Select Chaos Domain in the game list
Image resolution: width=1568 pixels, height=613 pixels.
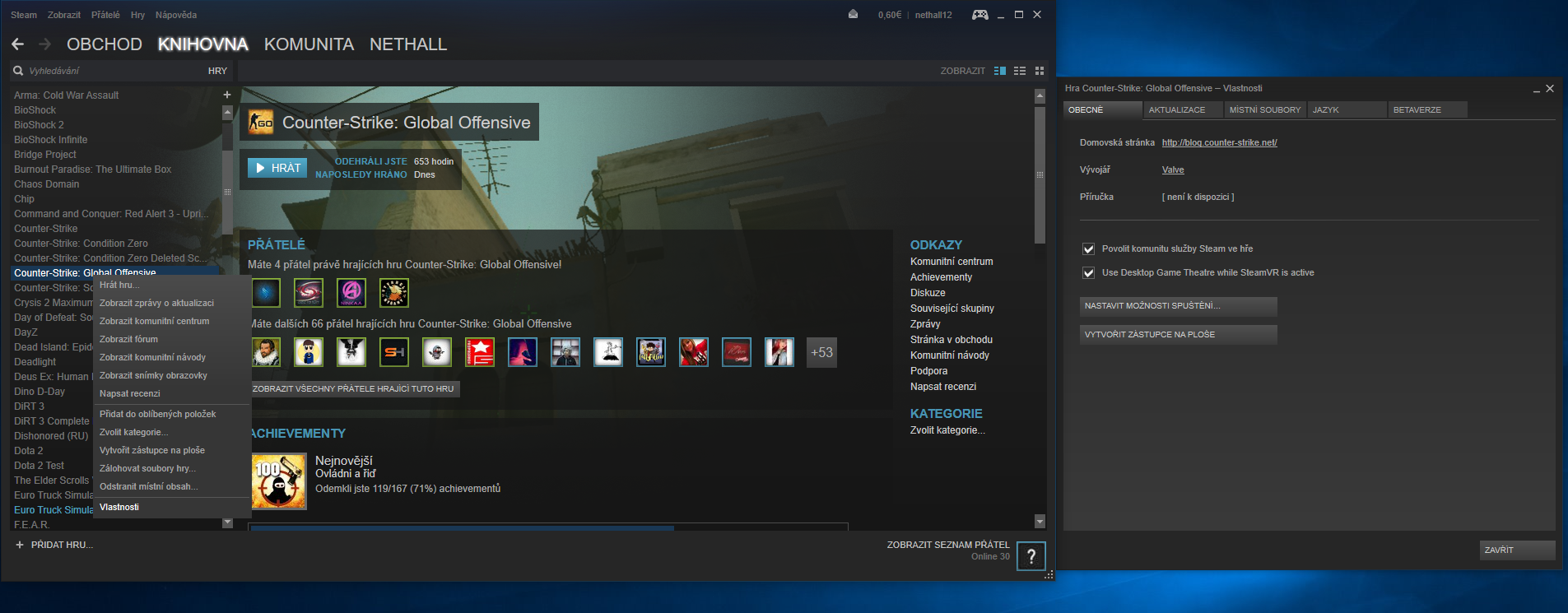coord(47,184)
